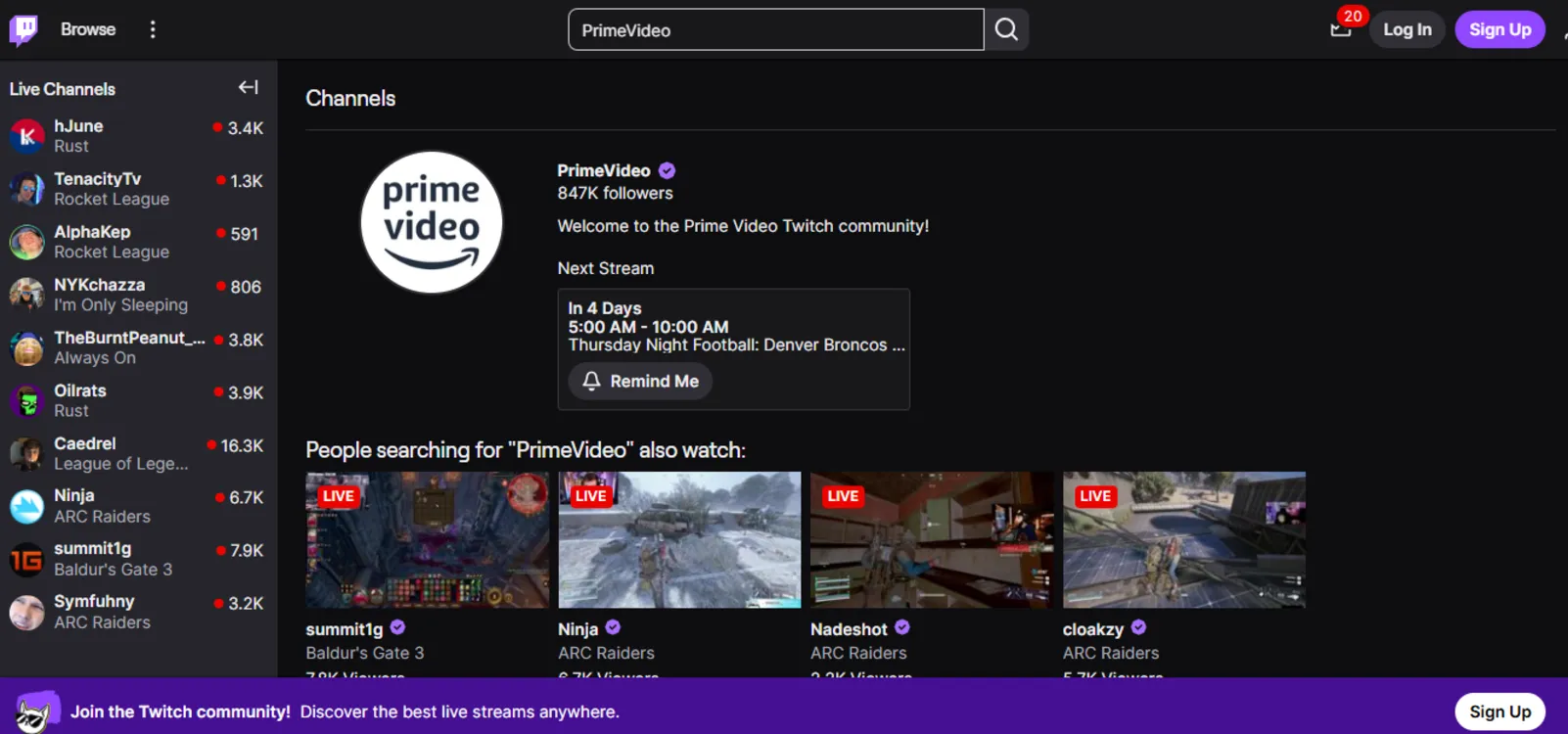The image size is (1568, 734).
Task: Click summit1g's 1G avatar in sidebar
Action: pyautogui.click(x=27, y=559)
